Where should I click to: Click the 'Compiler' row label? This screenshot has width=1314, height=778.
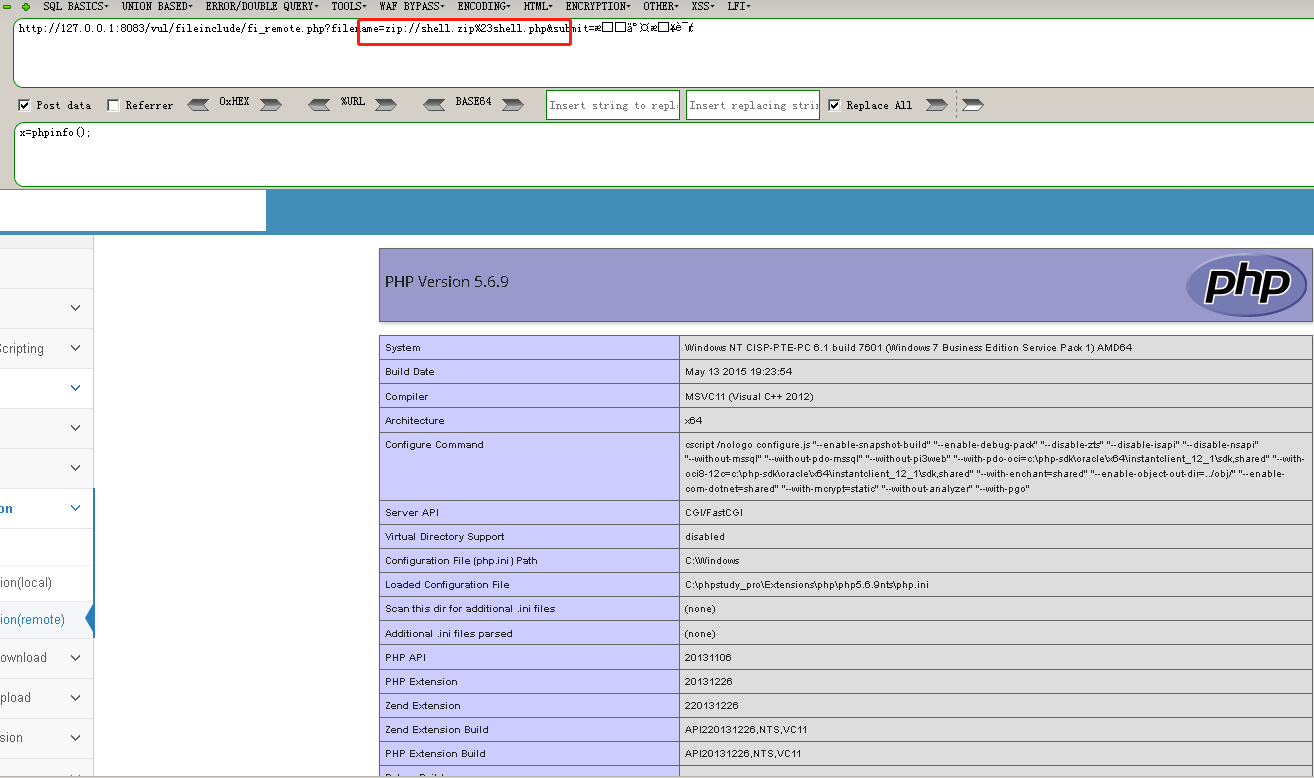[x=407, y=397]
